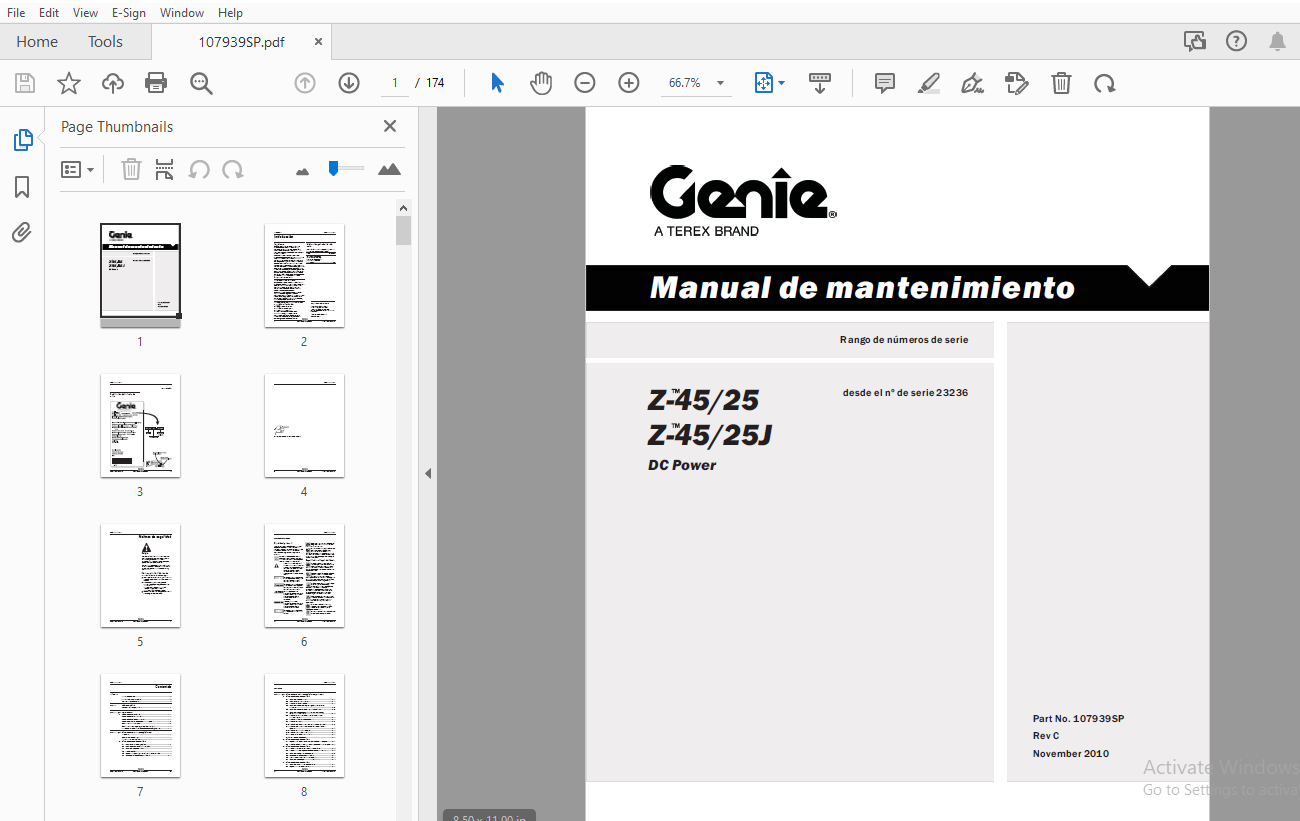Screen dimensions: 1300x821
Task: Collapse the navigation pane arrow
Action: (428, 473)
